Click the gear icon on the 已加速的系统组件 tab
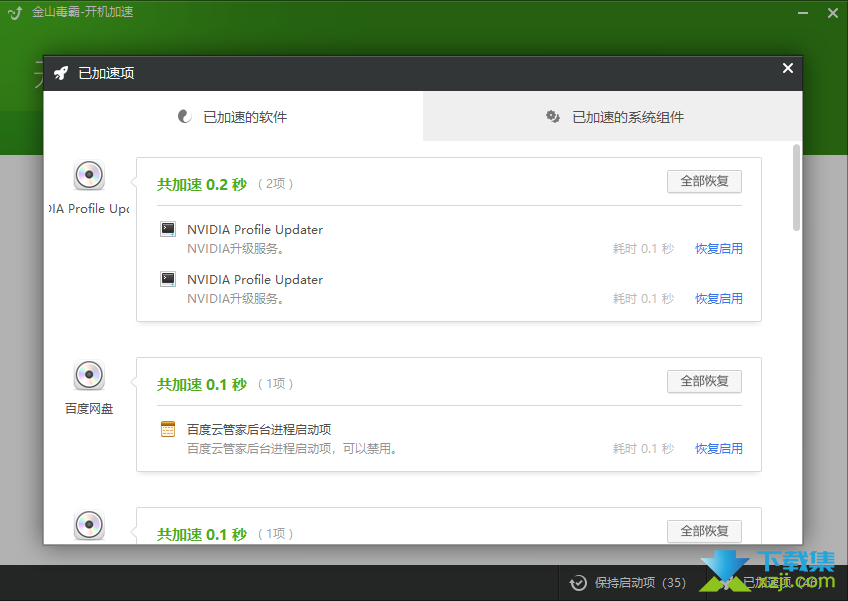 pyautogui.click(x=552, y=116)
